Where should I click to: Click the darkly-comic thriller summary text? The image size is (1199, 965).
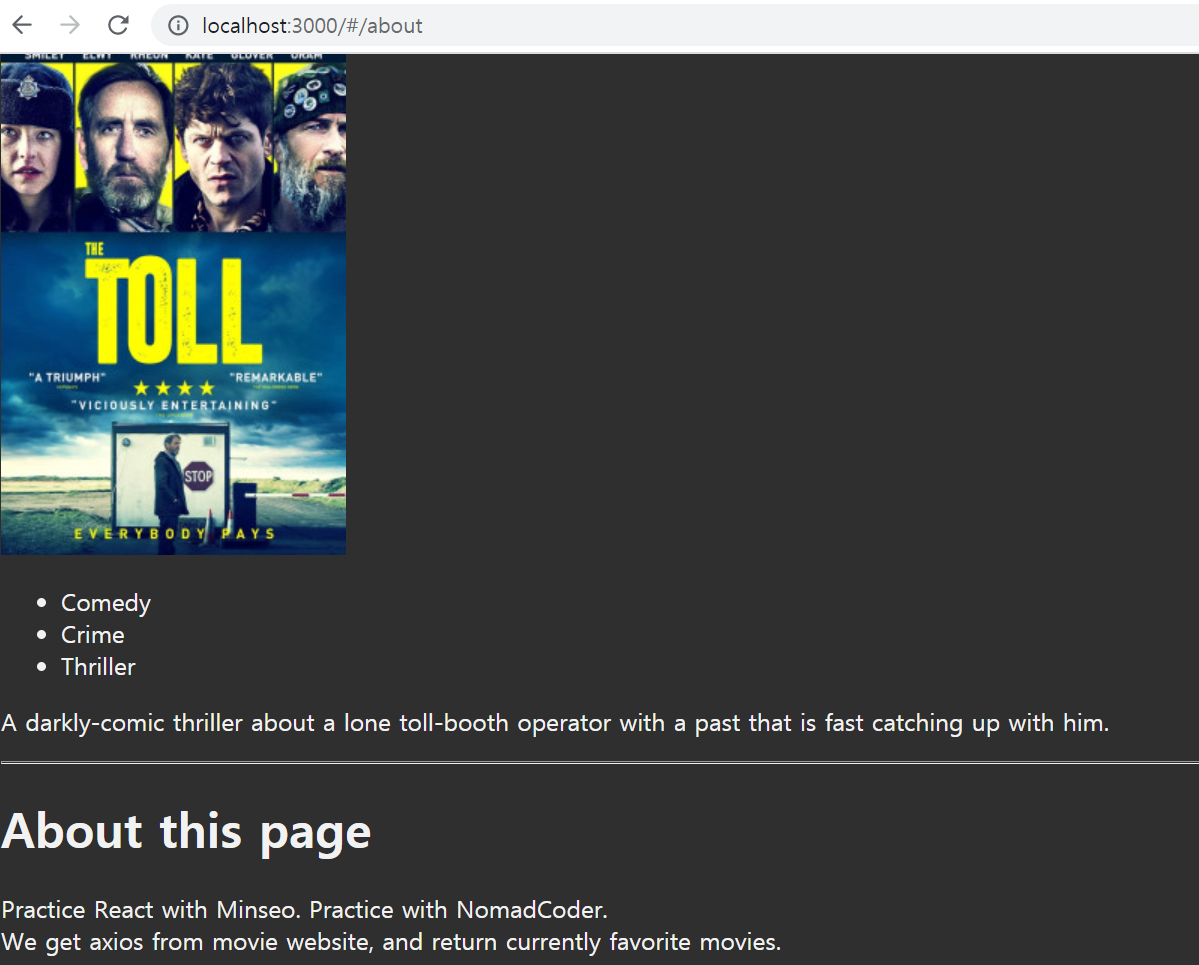(555, 723)
